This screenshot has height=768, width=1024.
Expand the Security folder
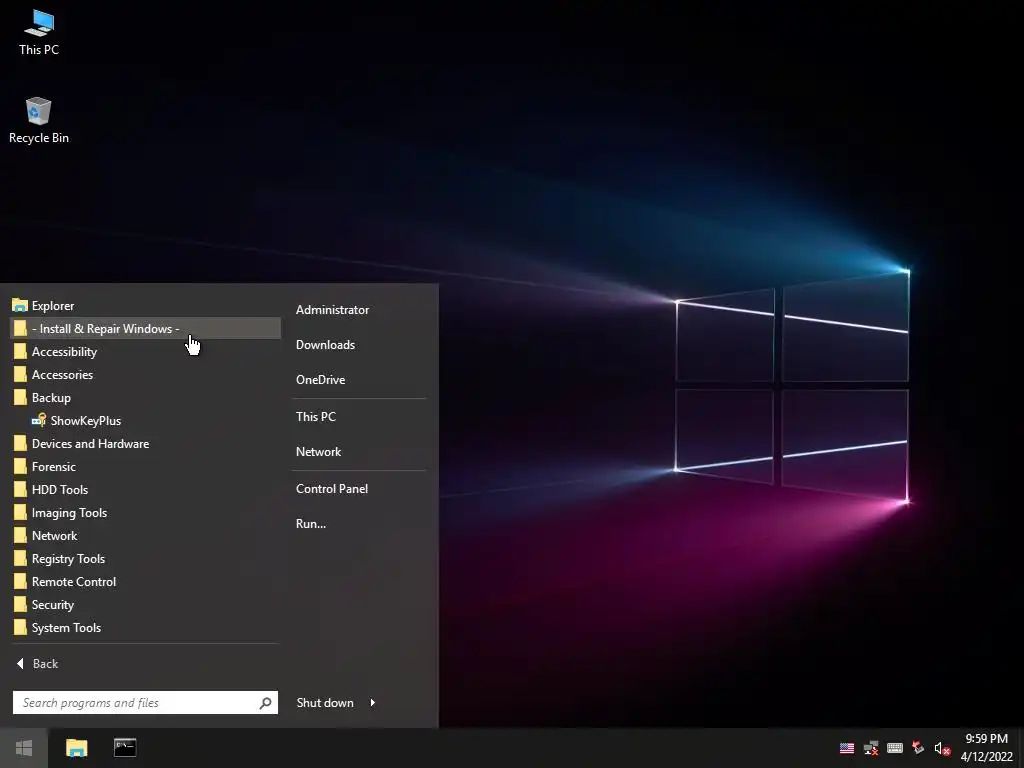145,605
